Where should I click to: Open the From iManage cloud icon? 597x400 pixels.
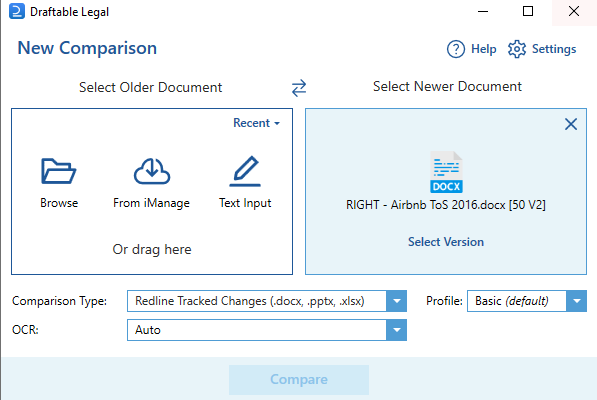152,171
